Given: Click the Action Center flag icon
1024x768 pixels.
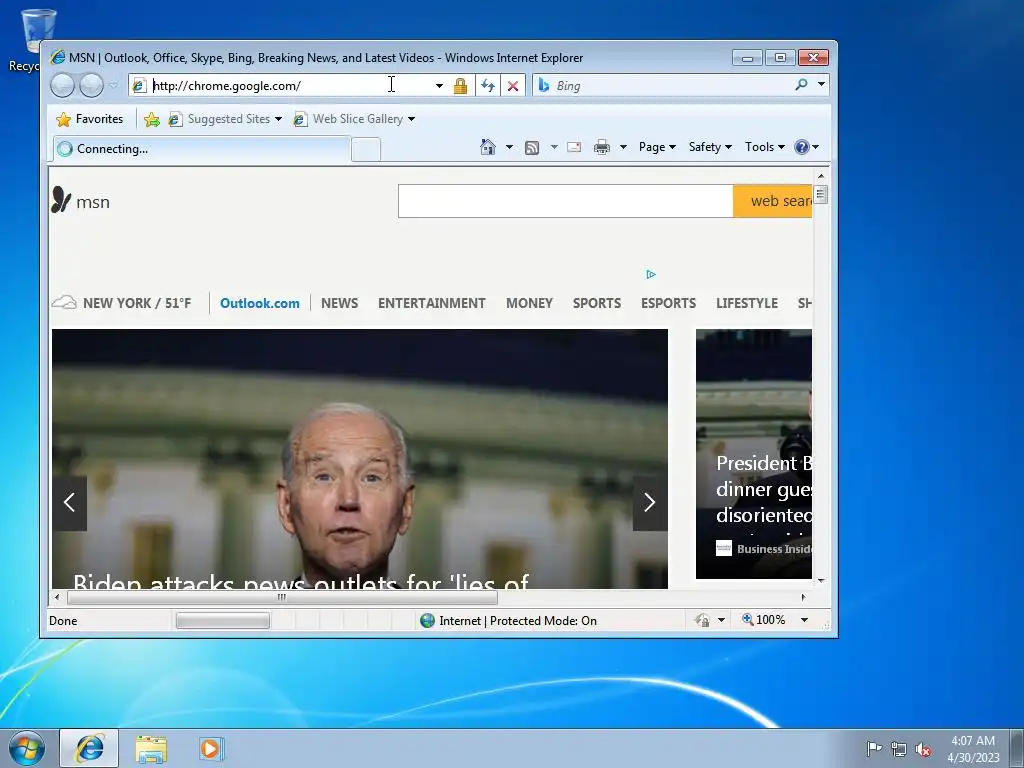Looking at the screenshot, I should point(874,748).
